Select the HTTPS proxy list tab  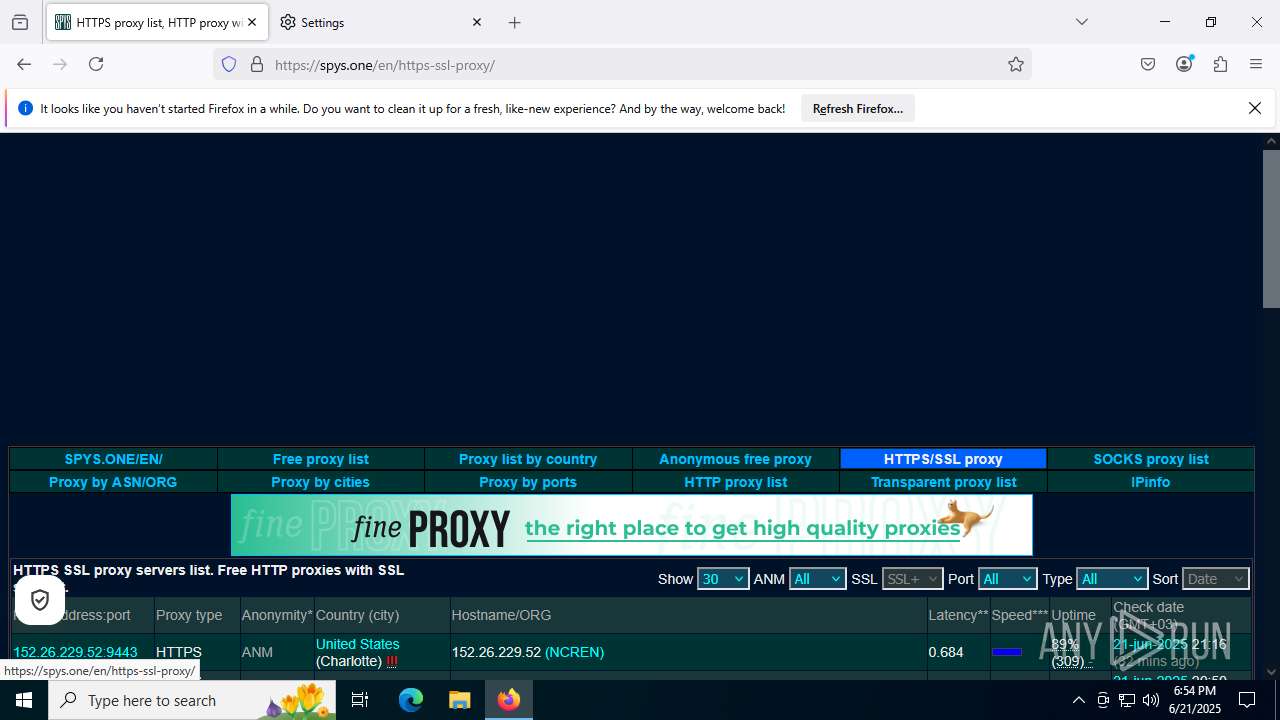pos(157,22)
